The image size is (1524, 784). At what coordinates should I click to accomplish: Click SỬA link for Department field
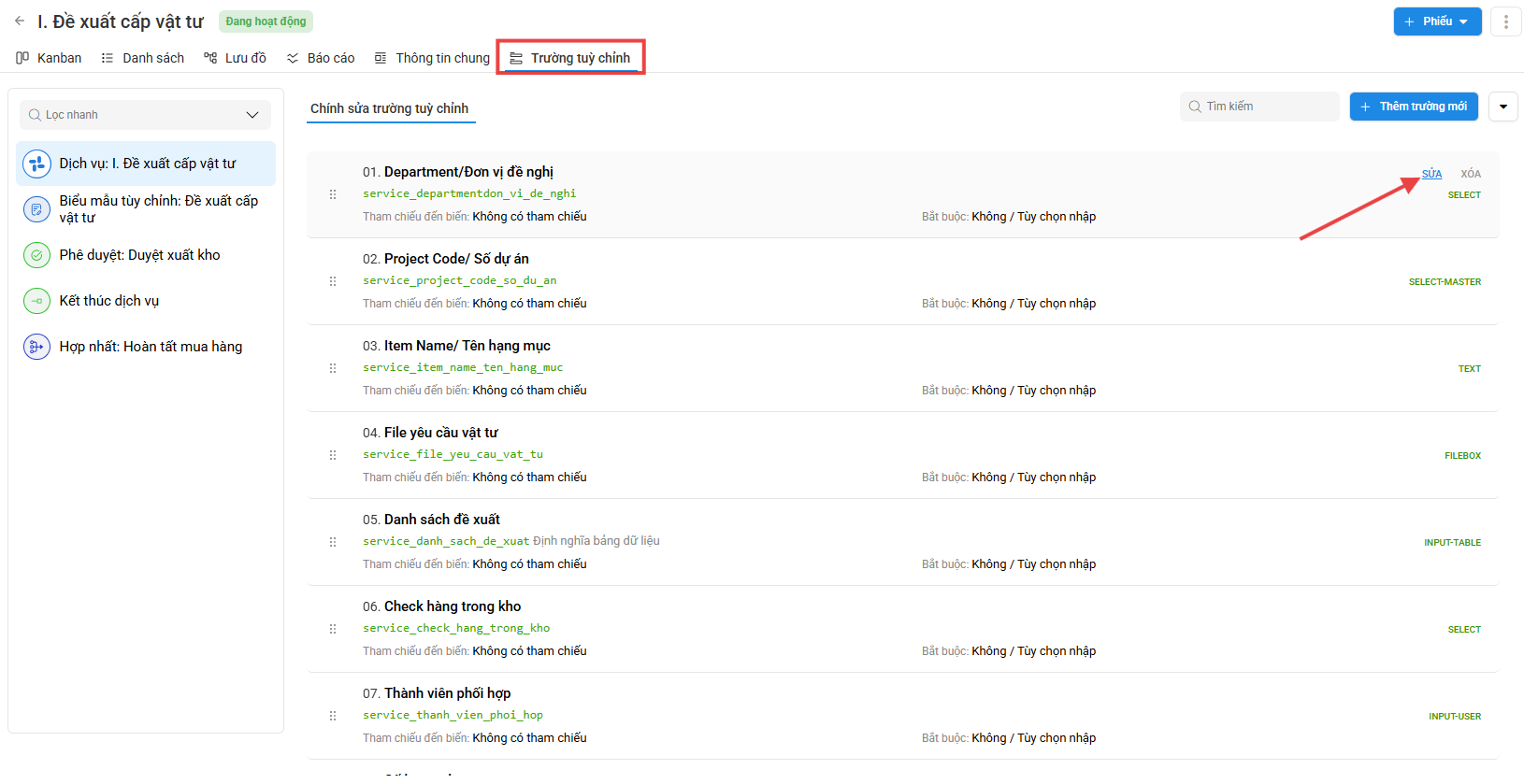pyautogui.click(x=1431, y=174)
